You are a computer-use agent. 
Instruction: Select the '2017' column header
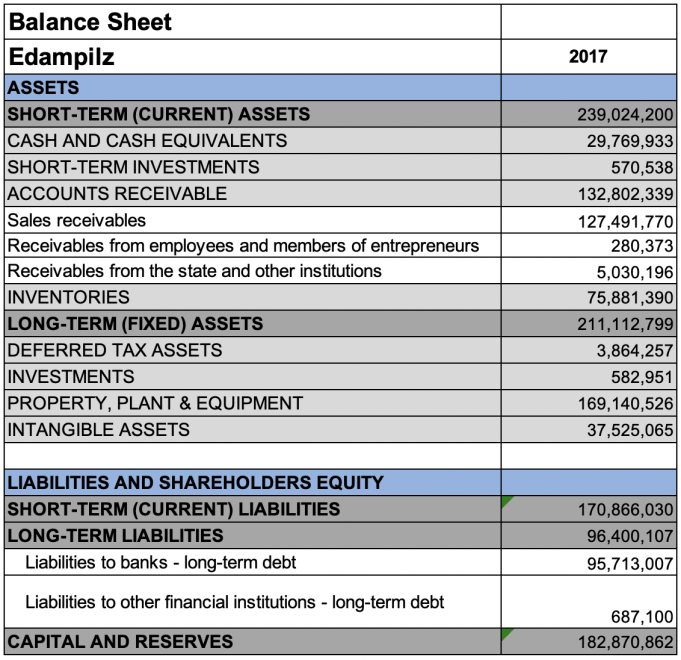[588, 56]
